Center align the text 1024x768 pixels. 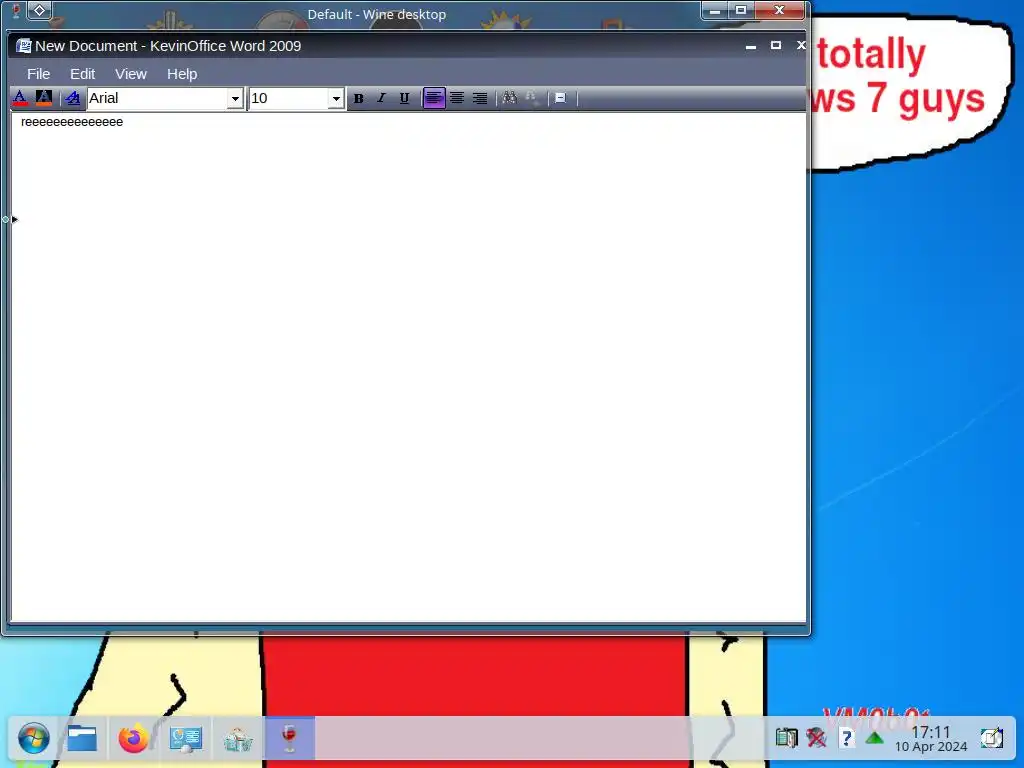457,99
